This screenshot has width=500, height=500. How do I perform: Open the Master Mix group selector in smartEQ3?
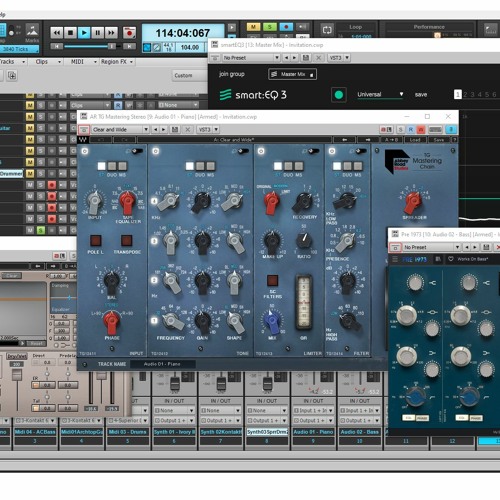point(292,74)
